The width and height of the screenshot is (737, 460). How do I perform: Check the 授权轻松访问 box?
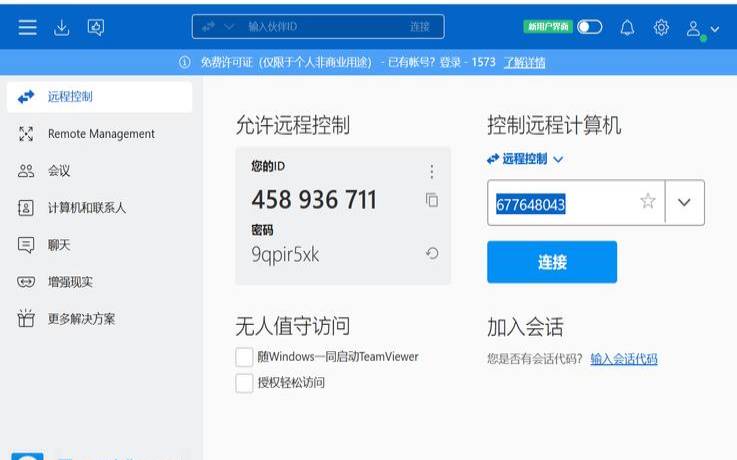coord(244,383)
